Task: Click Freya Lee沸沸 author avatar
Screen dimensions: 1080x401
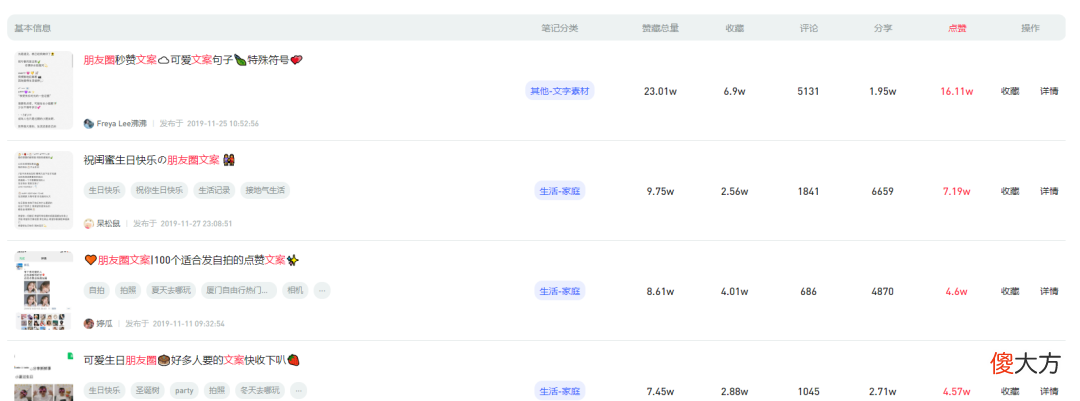Action: pos(88,123)
